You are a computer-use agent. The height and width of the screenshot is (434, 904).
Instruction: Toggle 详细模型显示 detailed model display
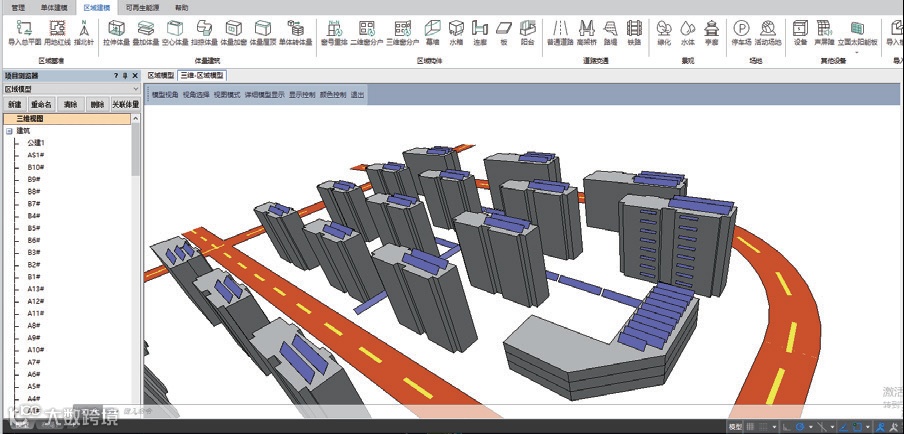[265, 95]
